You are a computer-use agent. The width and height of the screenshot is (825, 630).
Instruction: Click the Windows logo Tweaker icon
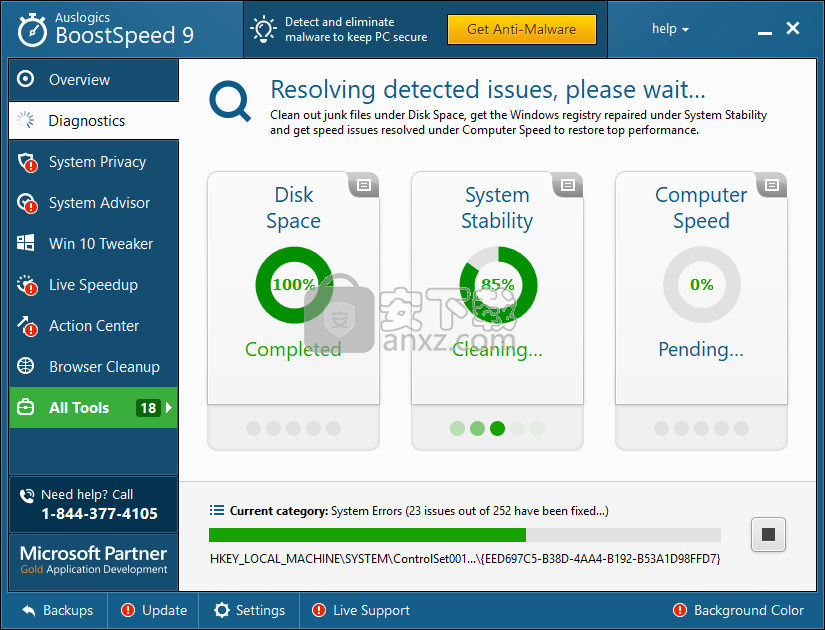pos(25,243)
